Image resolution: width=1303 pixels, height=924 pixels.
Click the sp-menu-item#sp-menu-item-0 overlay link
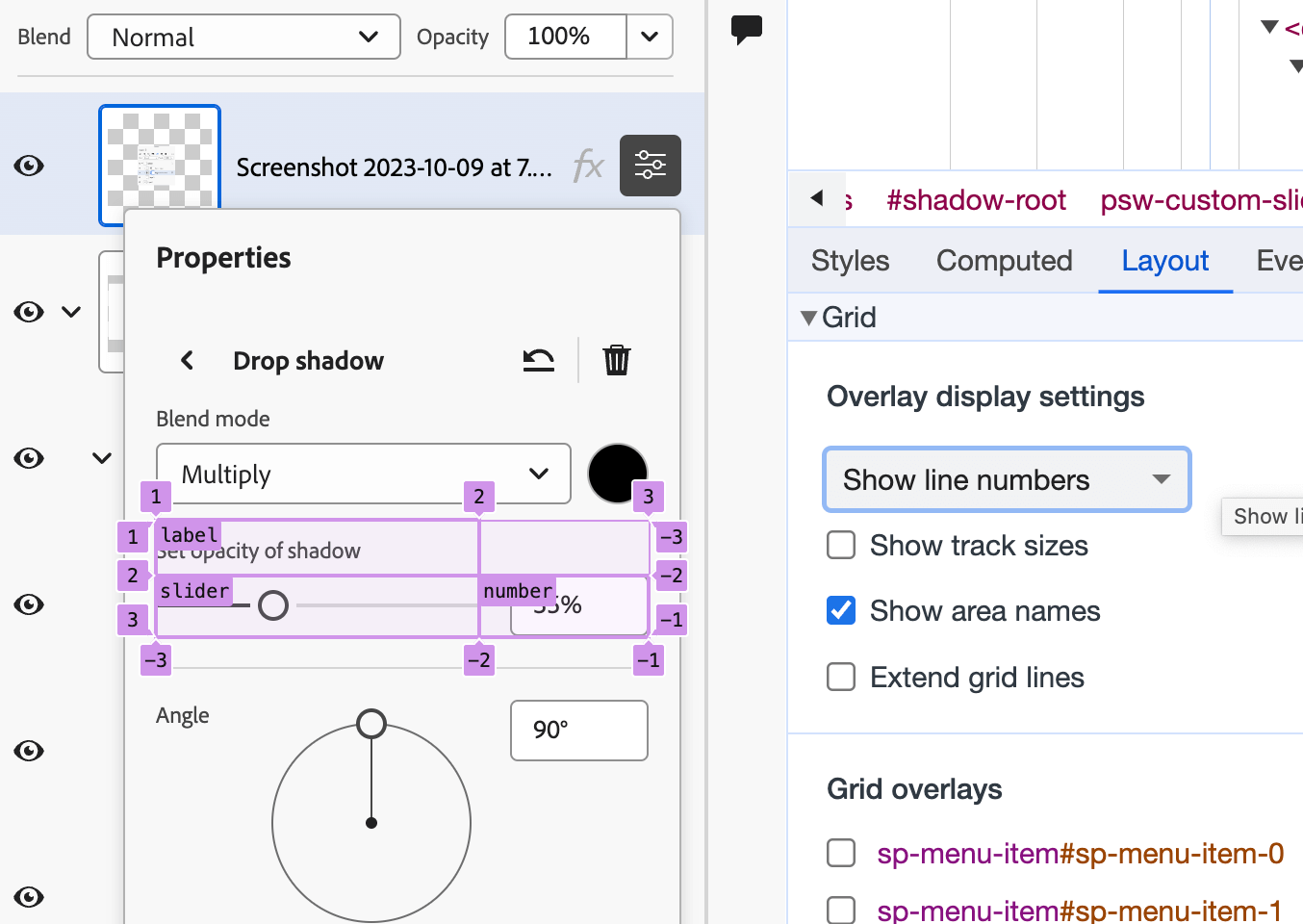point(1080,854)
